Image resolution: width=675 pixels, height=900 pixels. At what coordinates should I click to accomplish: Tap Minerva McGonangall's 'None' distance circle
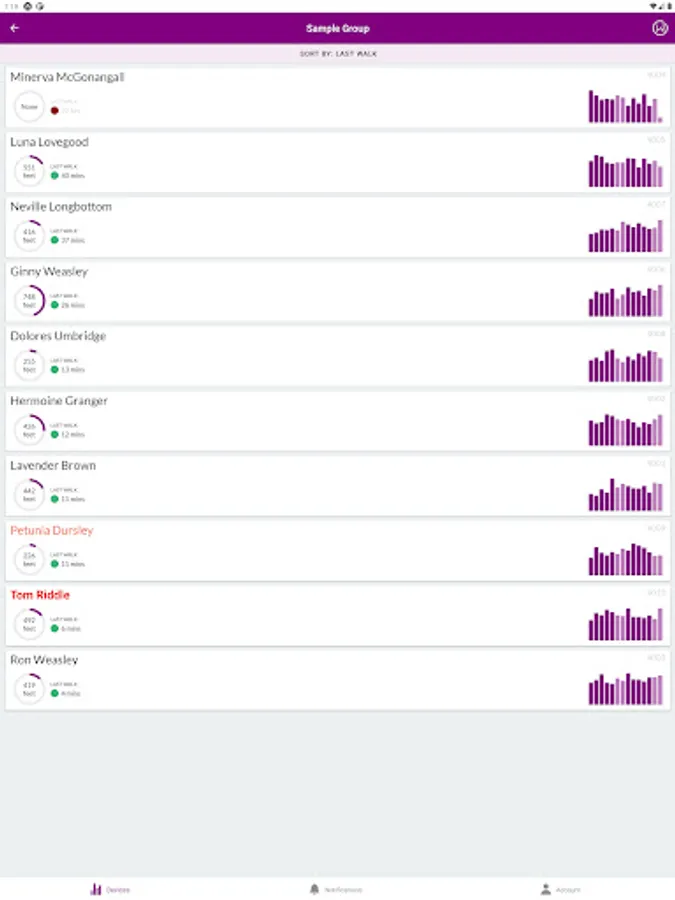29,106
